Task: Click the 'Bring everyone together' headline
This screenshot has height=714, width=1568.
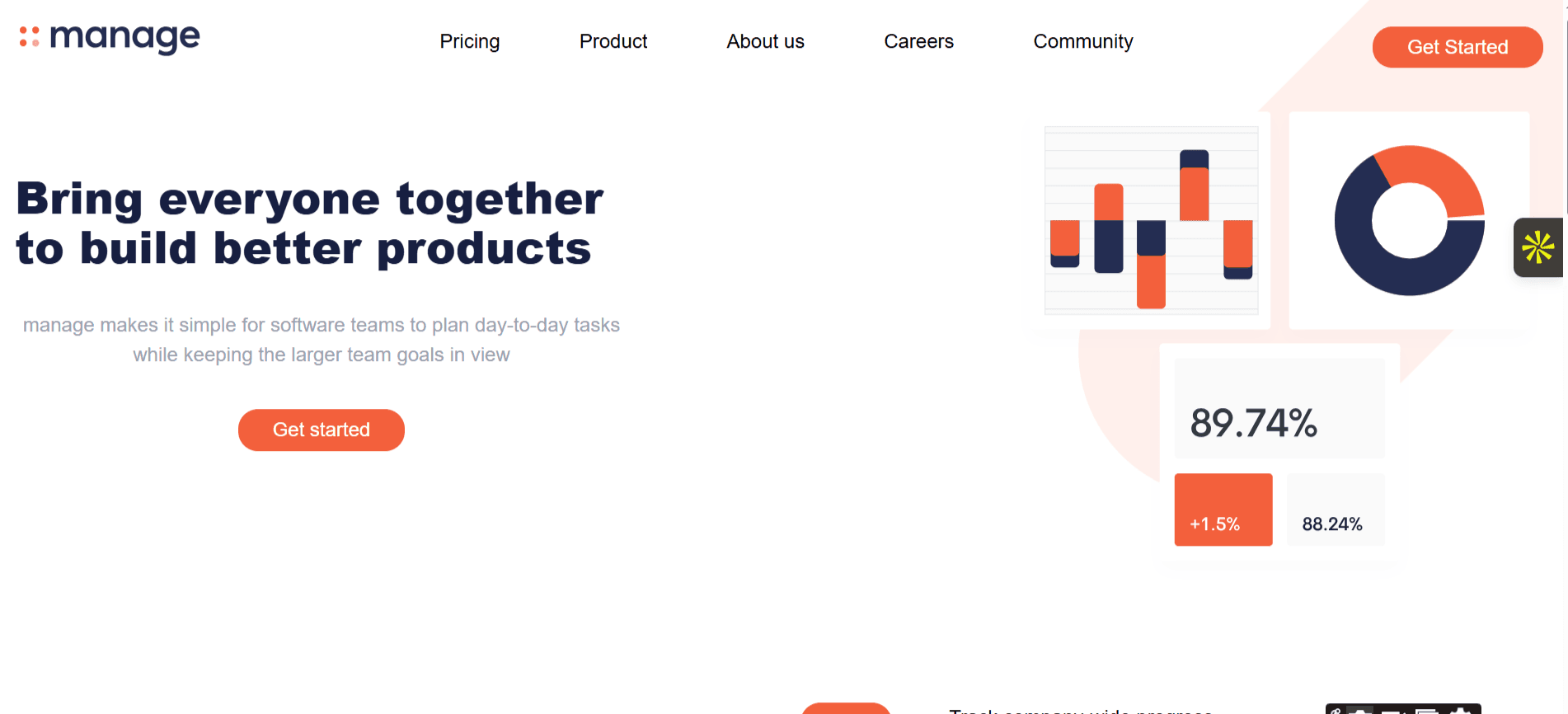Action: click(310, 223)
